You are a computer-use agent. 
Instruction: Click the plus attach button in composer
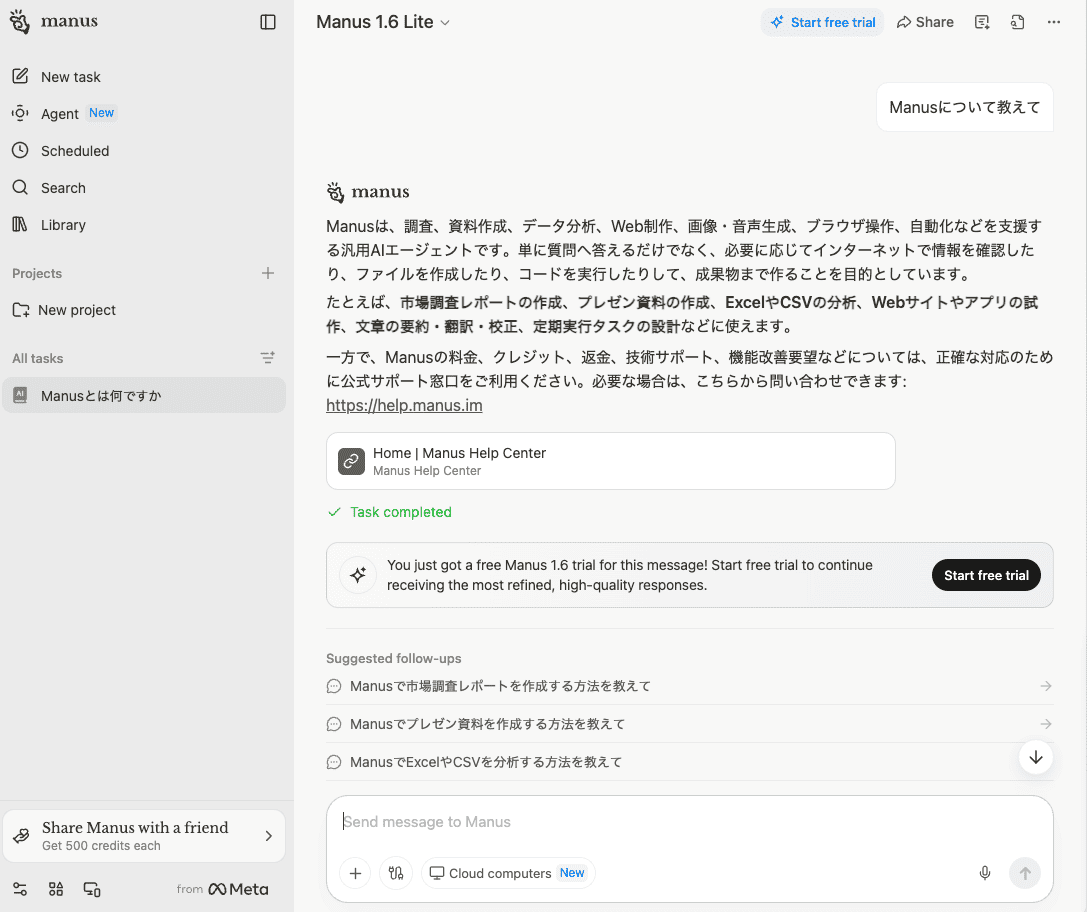pos(355,873)
